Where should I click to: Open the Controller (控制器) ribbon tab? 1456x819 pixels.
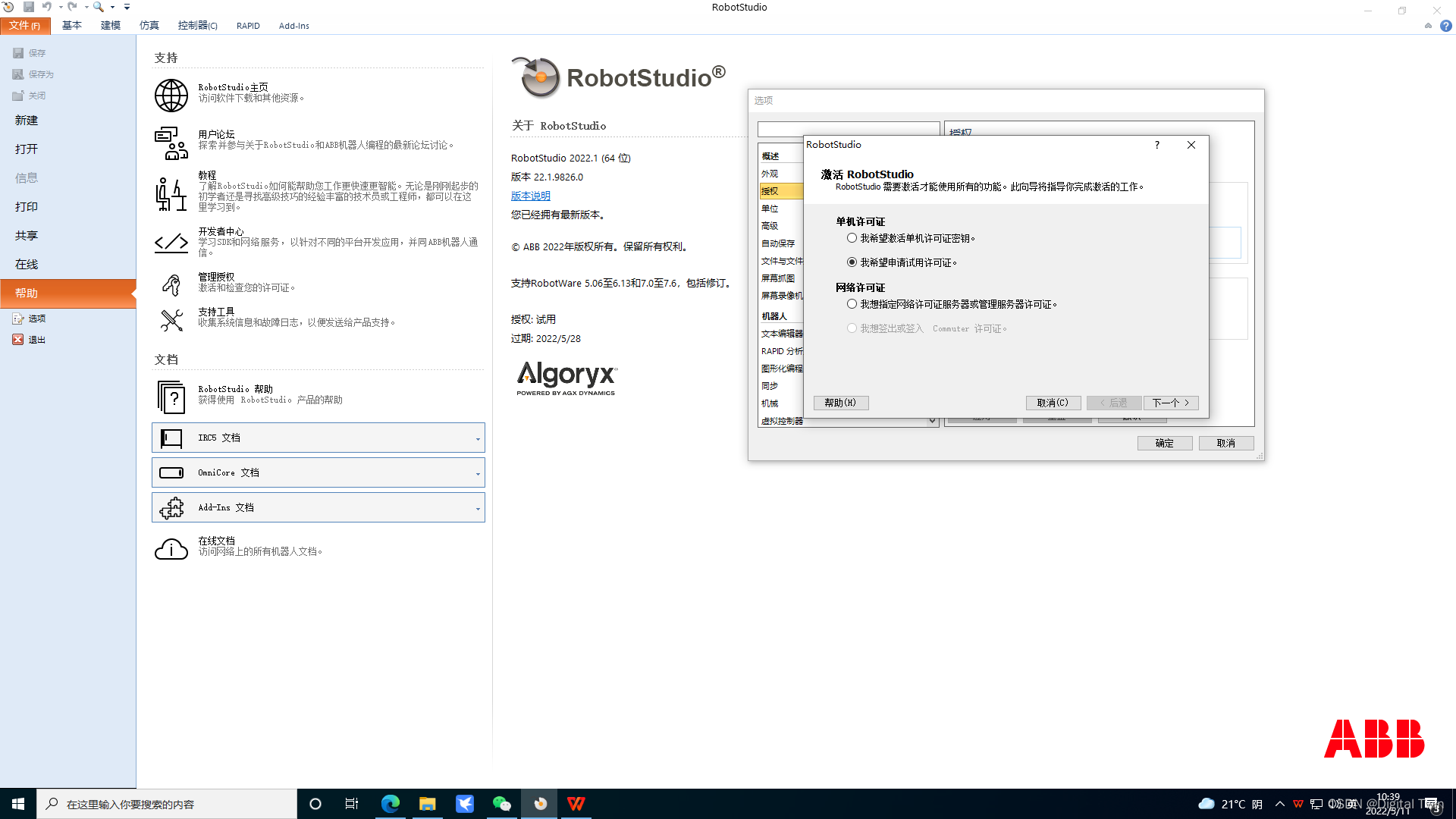point(198,26)
